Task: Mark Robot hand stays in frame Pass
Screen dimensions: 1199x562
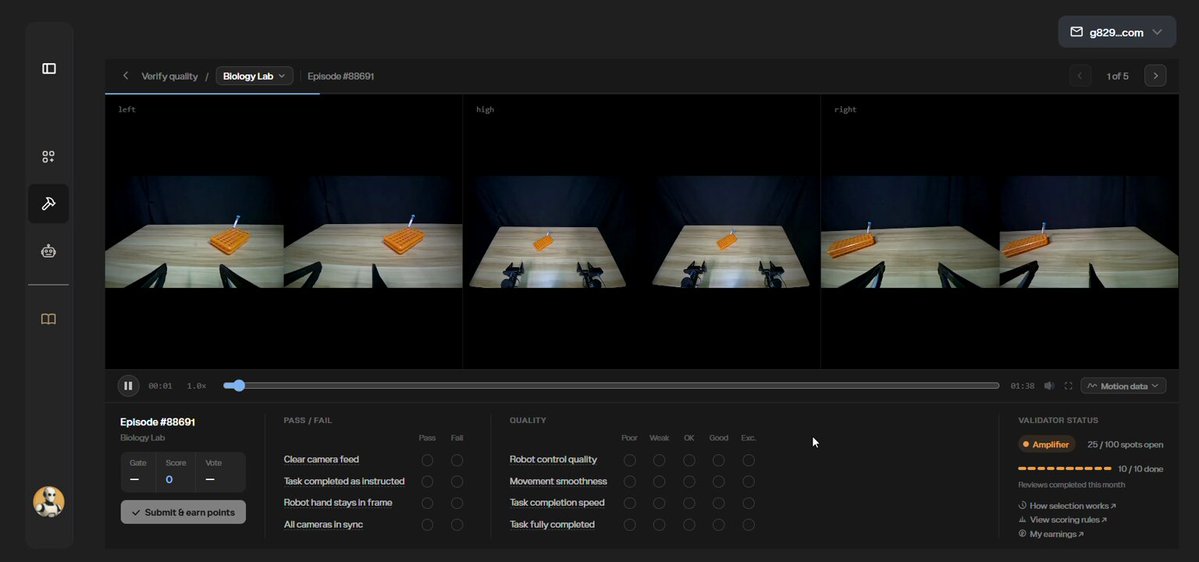Action: [427, 503]
